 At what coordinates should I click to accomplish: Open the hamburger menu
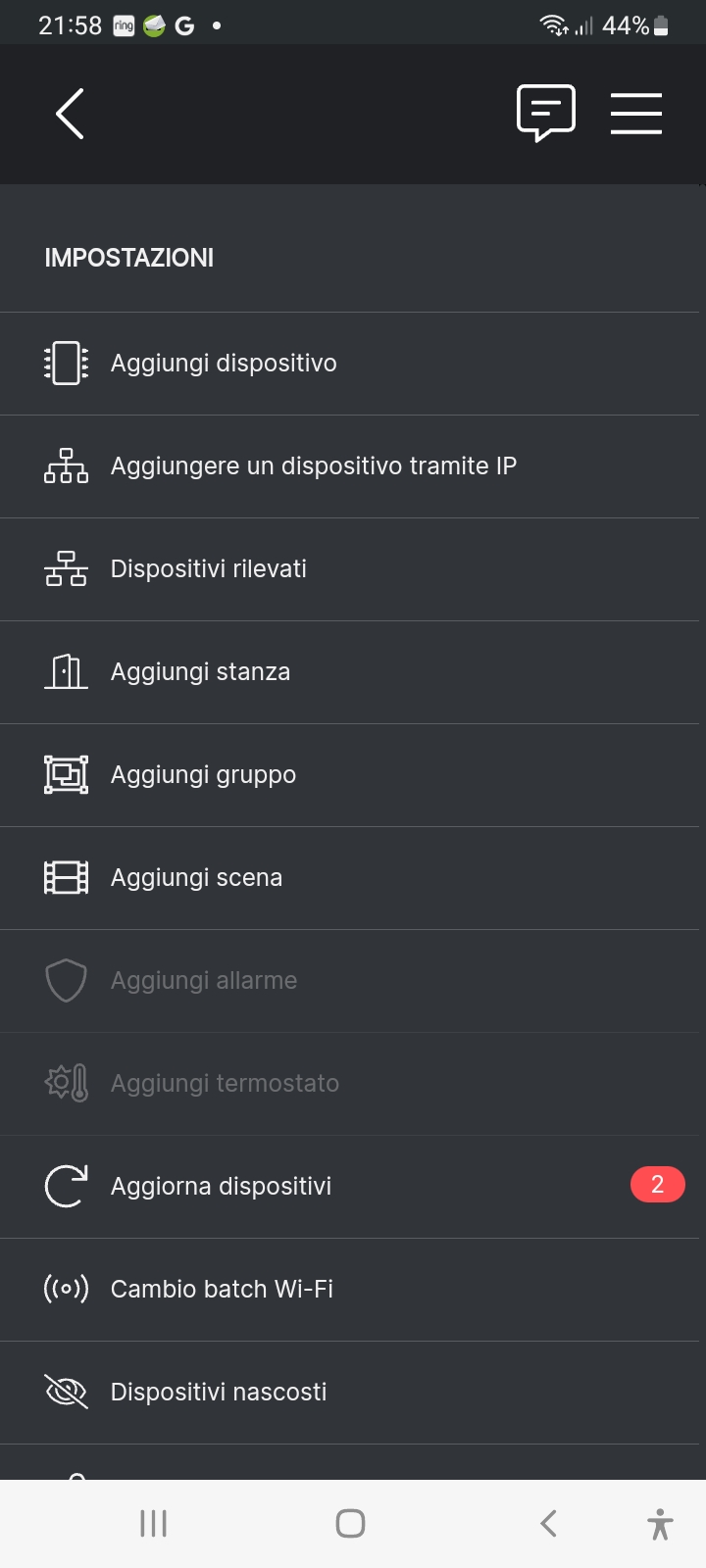point(636,114)
